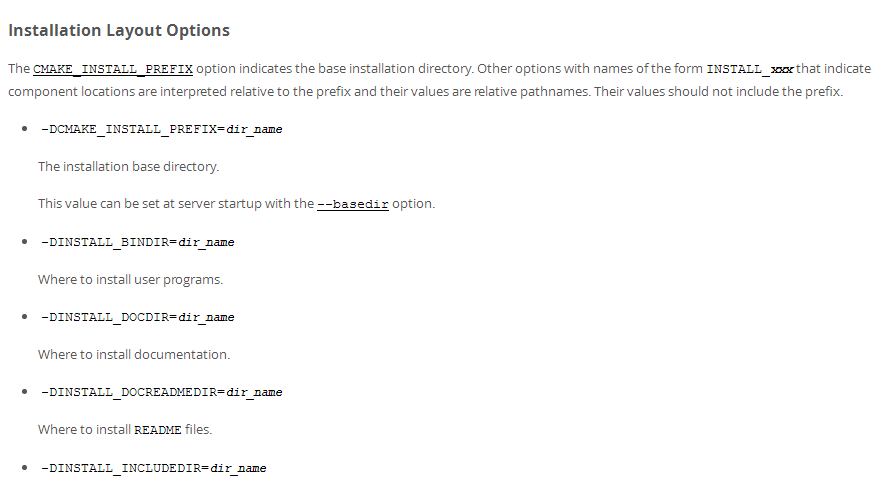Click 'The installation base directory.' sentence

pyautogui.click(x=129, y=167)
